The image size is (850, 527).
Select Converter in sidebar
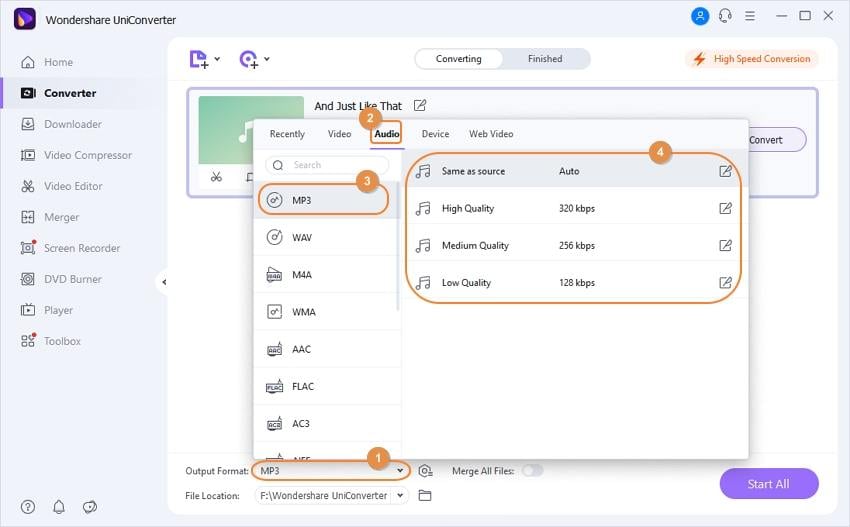point(58,93)
